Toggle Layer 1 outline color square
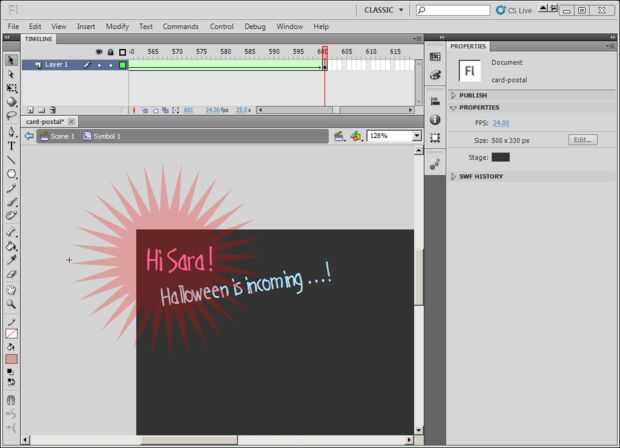The width and height of the screenshot is (620, 448). point(123,65)
